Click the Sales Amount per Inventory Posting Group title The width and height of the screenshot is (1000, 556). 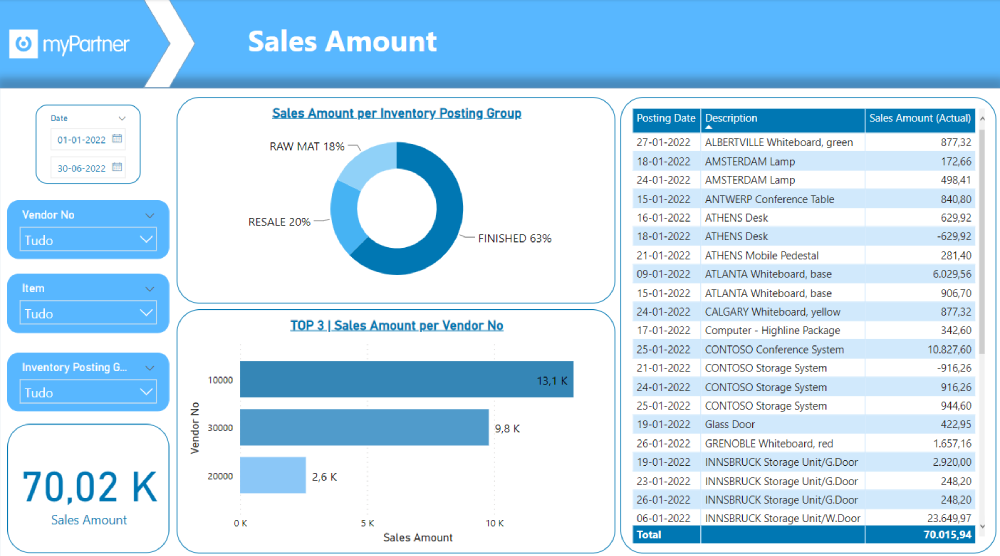pyautogui.click(x=396, y=114)
